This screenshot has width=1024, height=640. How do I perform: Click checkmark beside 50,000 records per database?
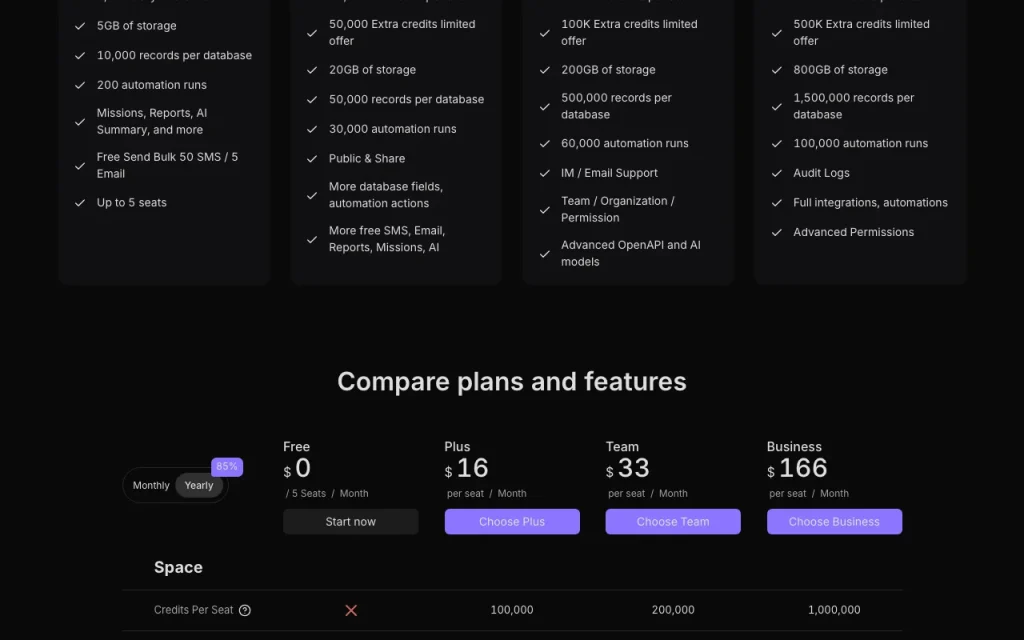[x=312, y=99]
